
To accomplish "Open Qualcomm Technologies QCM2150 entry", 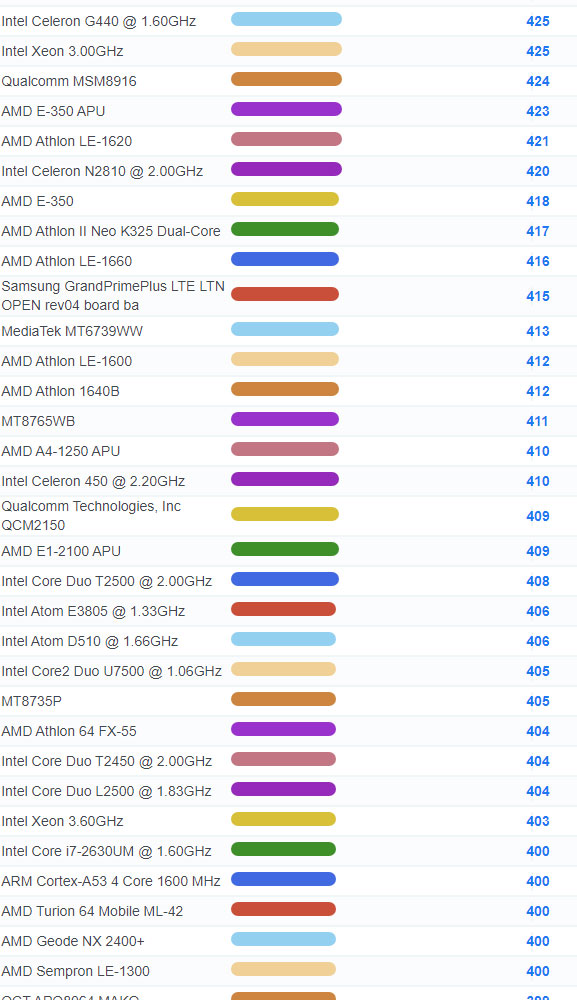I will (x=91, y=516).
